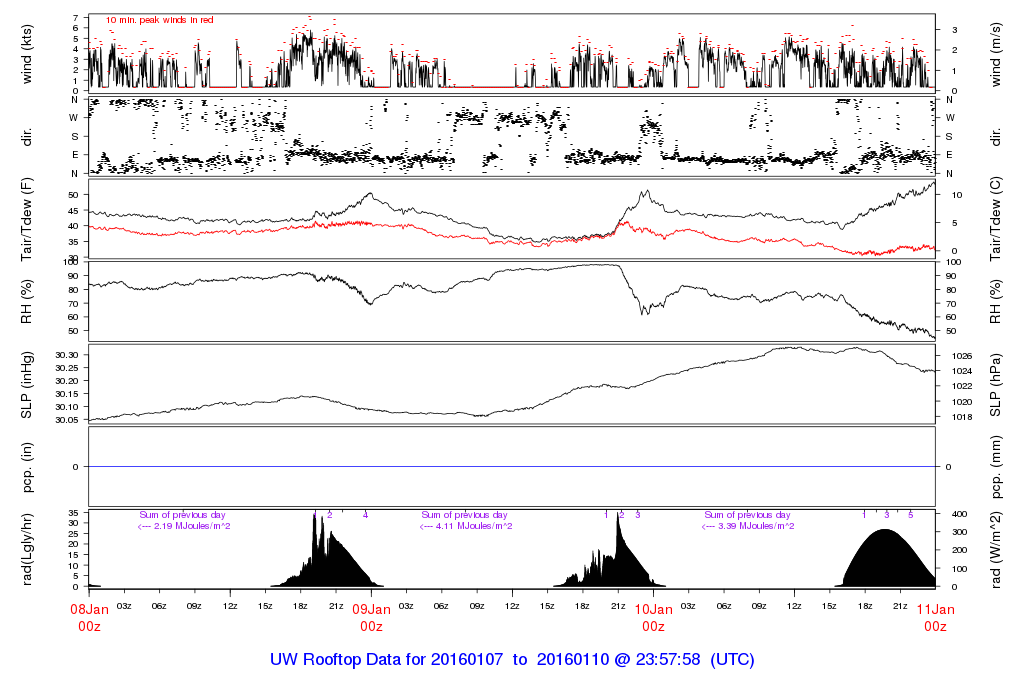Click the 'pcp. (in)' axis label
The width and height of the screenshot is (1024, 700).
click(28, 467)
